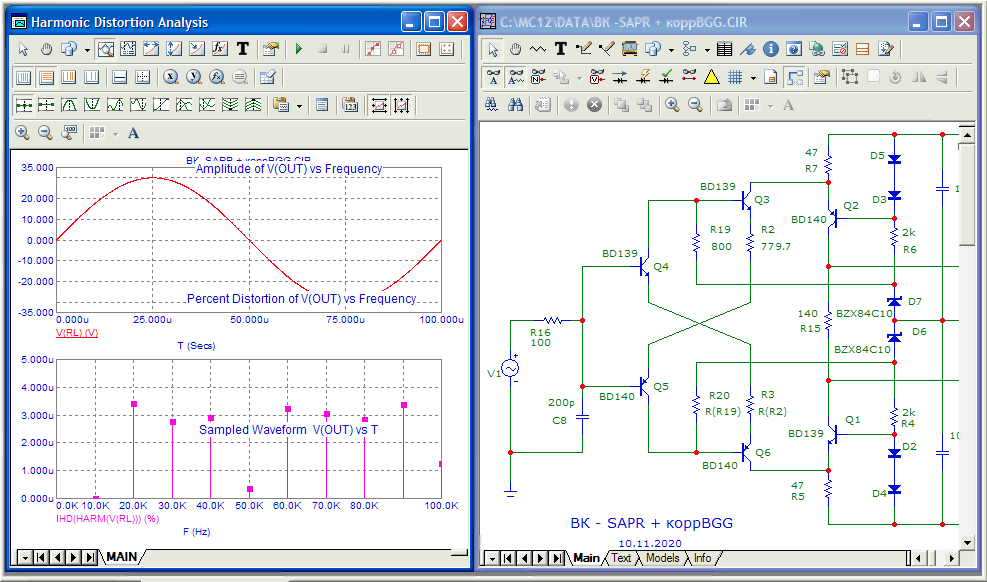Image resolution: width=987 pixels, height=582 pixels.
Task: Click the blue Info icon in the schematic toolbar
Action: click(771, 48)
